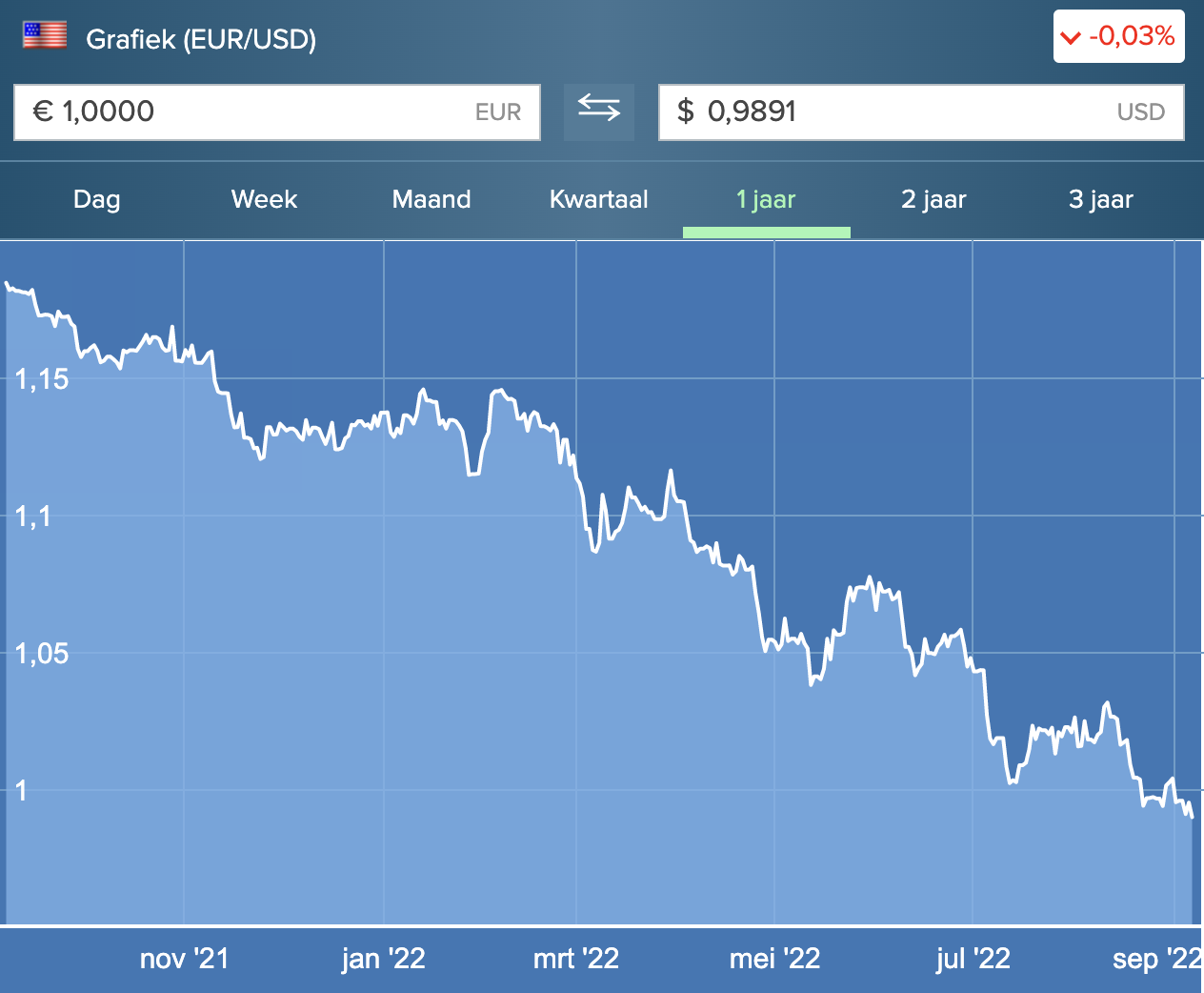Click the jul '22 axis label
The image size is (1204, 993).
(973, 959)
